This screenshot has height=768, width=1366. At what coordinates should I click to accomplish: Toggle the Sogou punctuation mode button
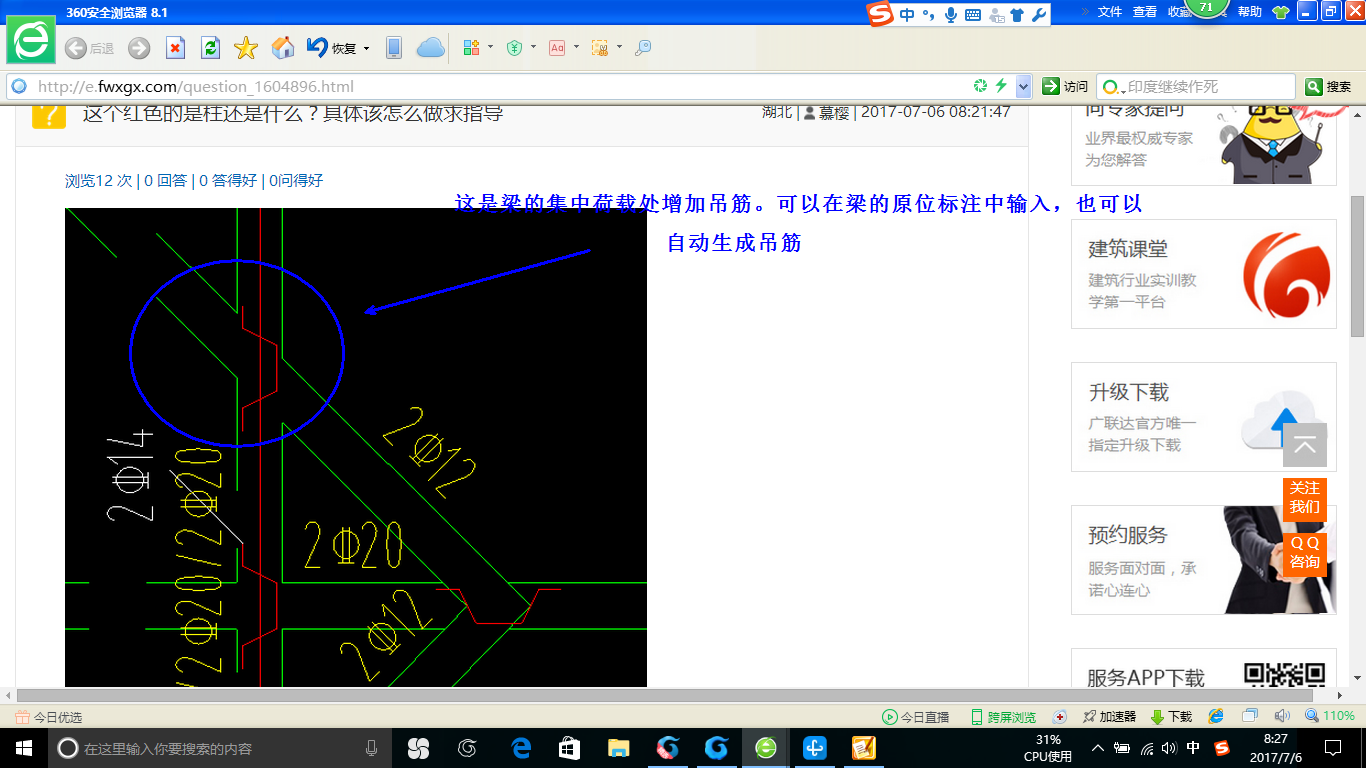coord(929,14)
